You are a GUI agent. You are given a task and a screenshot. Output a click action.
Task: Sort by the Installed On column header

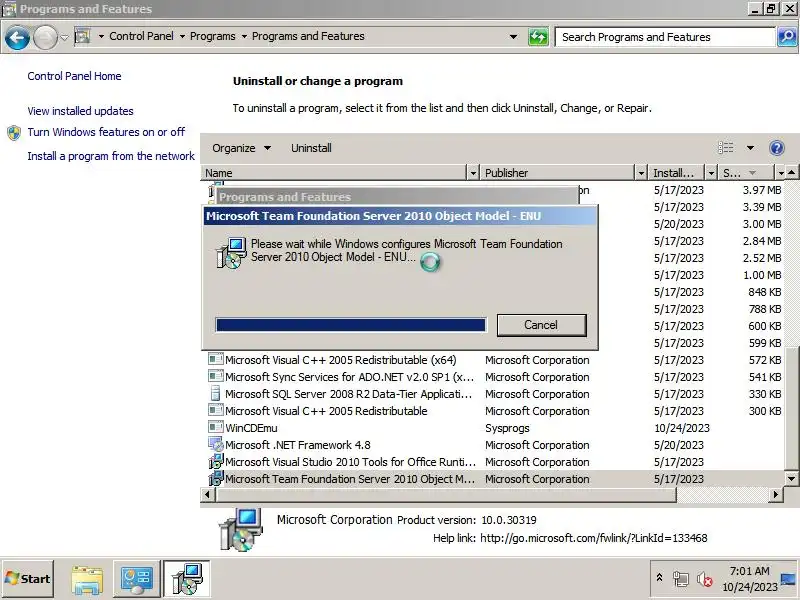(x=677, y=173)
